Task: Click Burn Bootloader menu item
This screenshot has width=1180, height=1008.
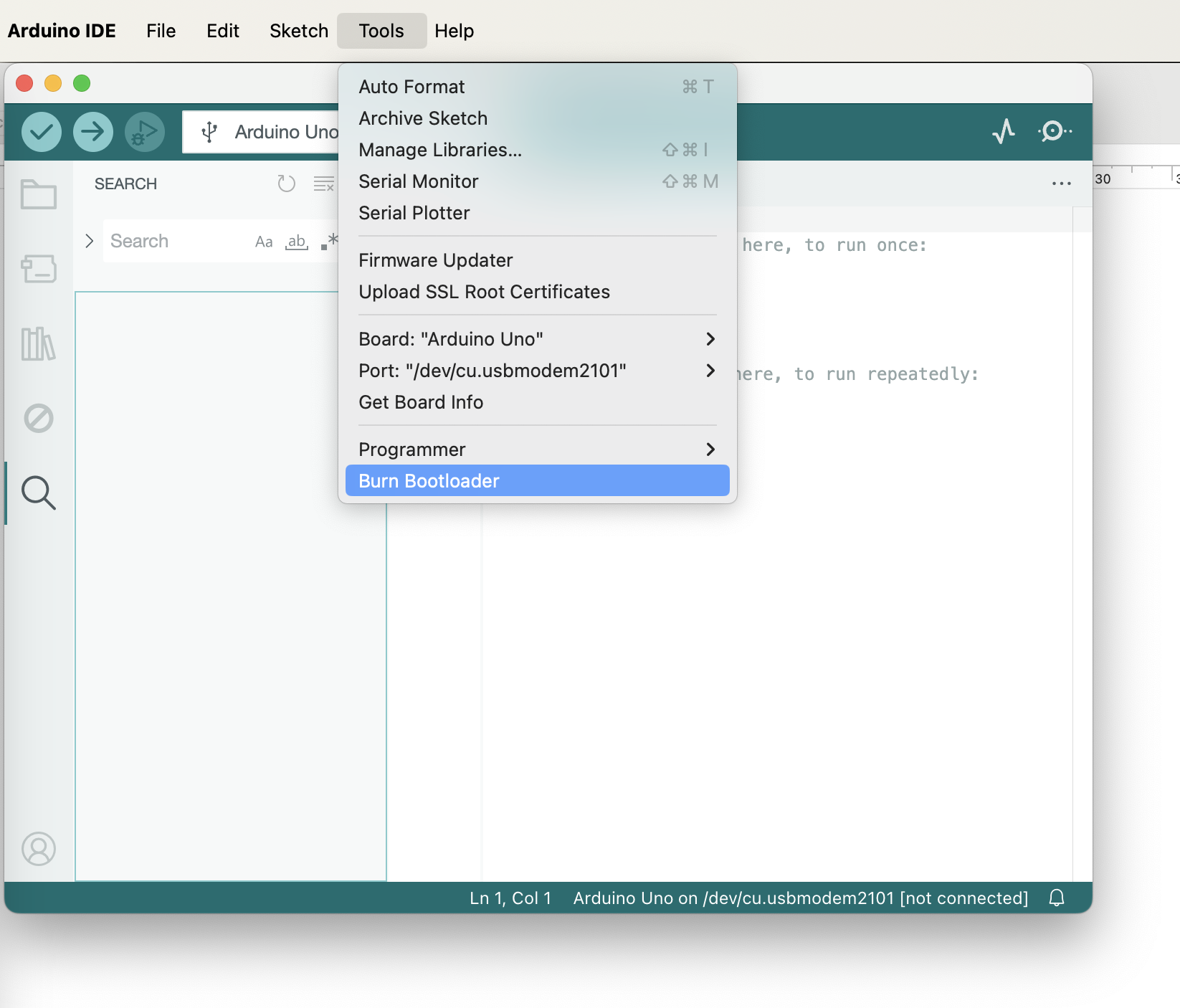Action: (x=537, y=481)
